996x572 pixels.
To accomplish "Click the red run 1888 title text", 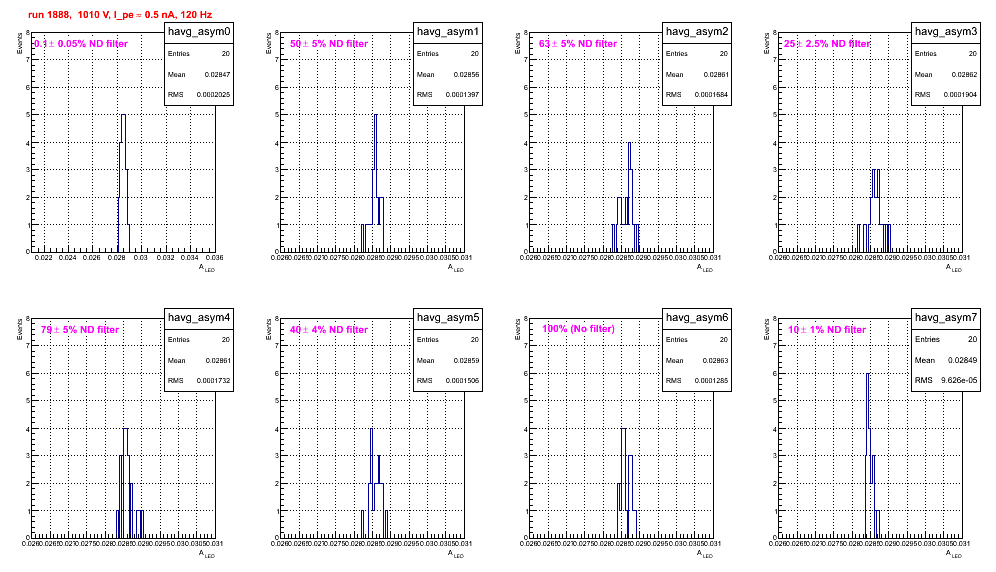I will point(119,15).
